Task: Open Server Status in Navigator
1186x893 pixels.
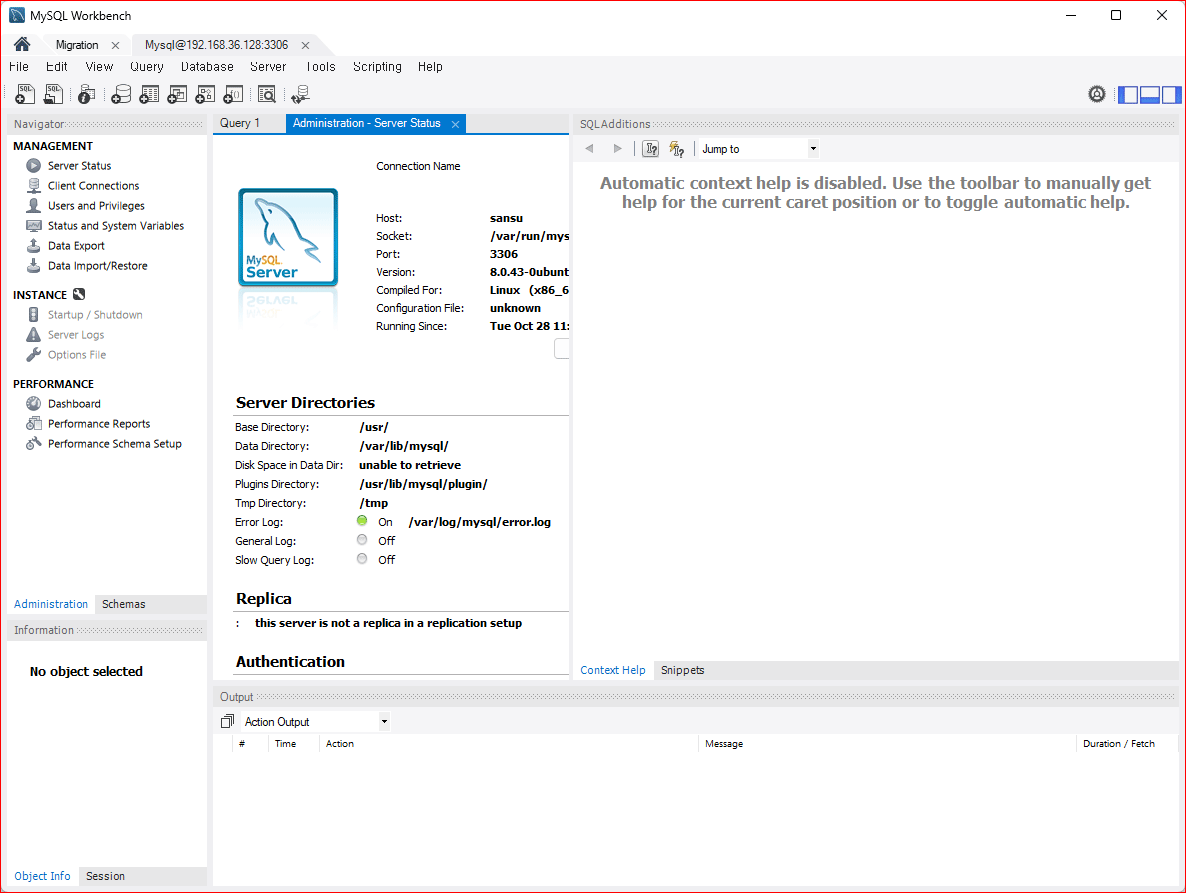Action: [x=79, y=166]
